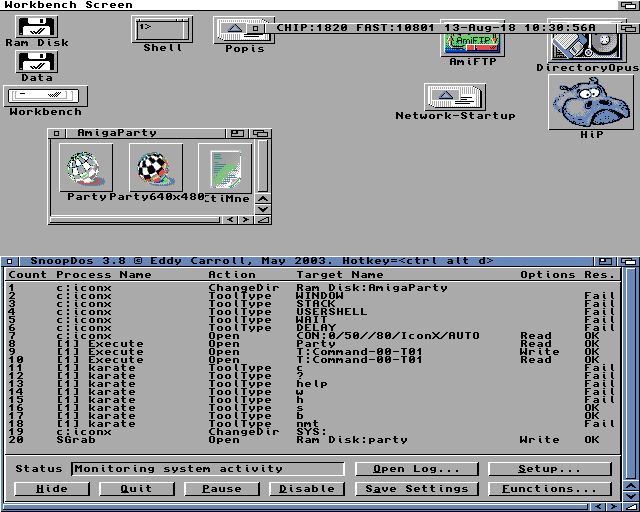Viewport: 640px width, 512px height.
Task: Select the Party icon in AmigaParty window
Action: [86, 167]
